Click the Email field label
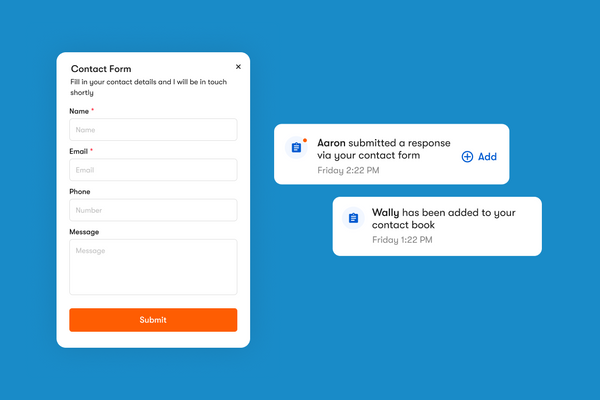Viewport: 600px width, 400px height. coord(78,151)
